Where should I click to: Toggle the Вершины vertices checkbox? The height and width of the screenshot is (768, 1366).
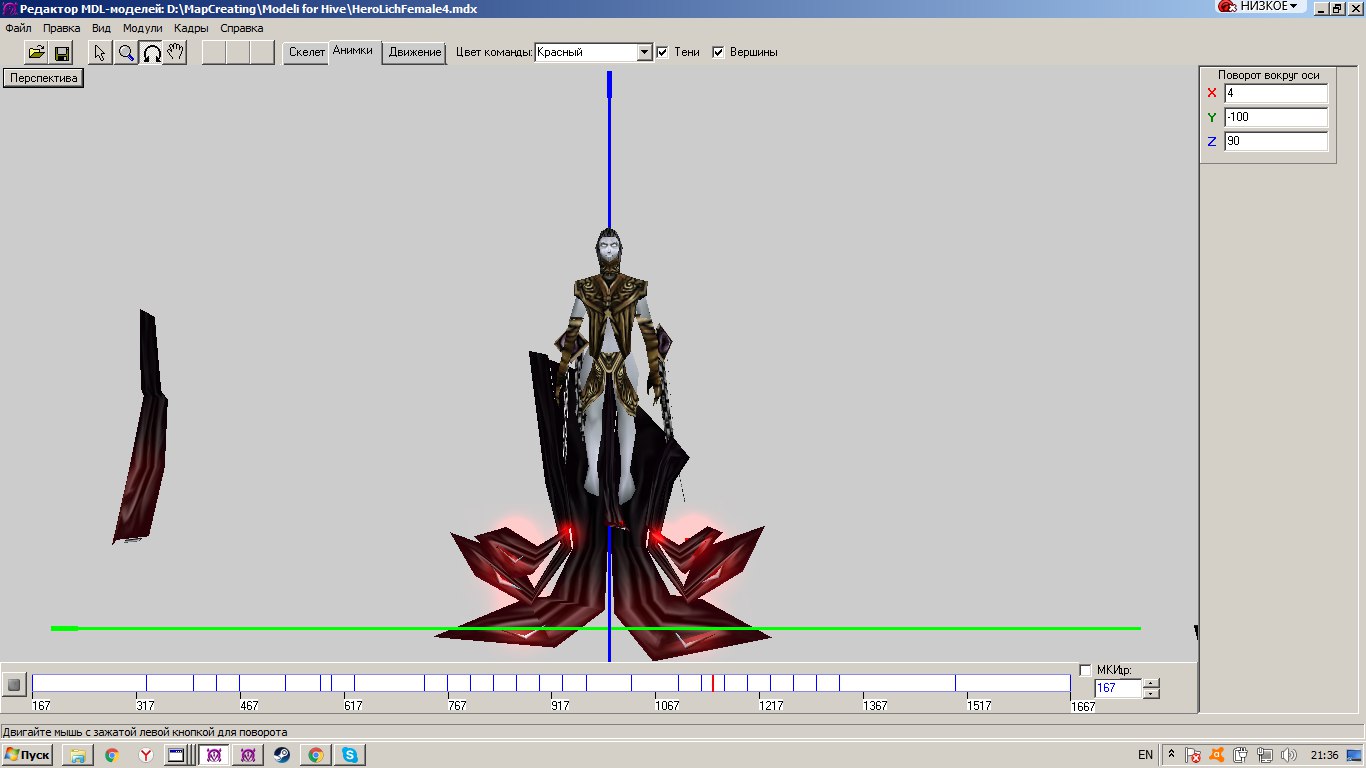coord(718,52)
